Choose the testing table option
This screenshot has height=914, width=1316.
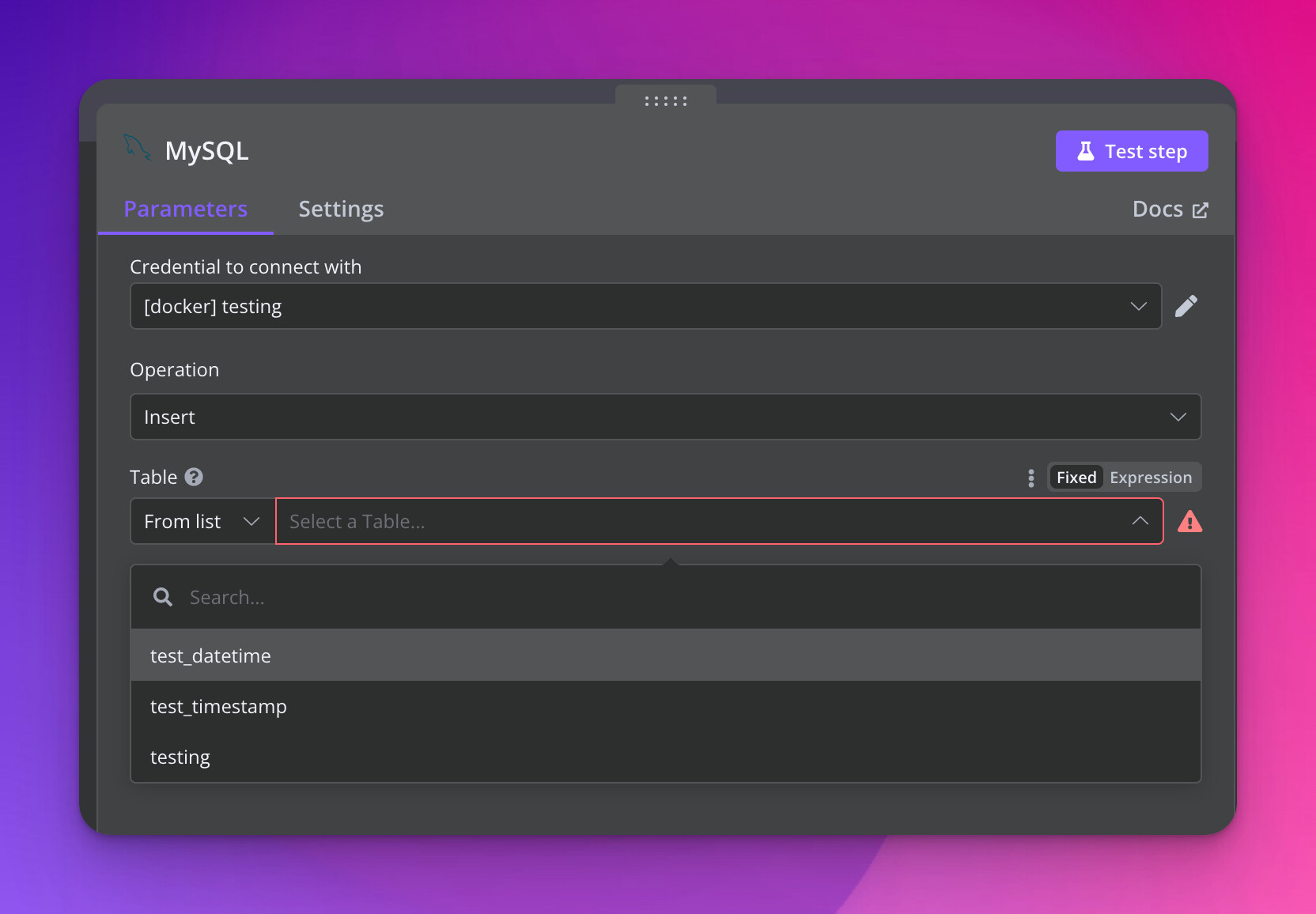point(665,757)
